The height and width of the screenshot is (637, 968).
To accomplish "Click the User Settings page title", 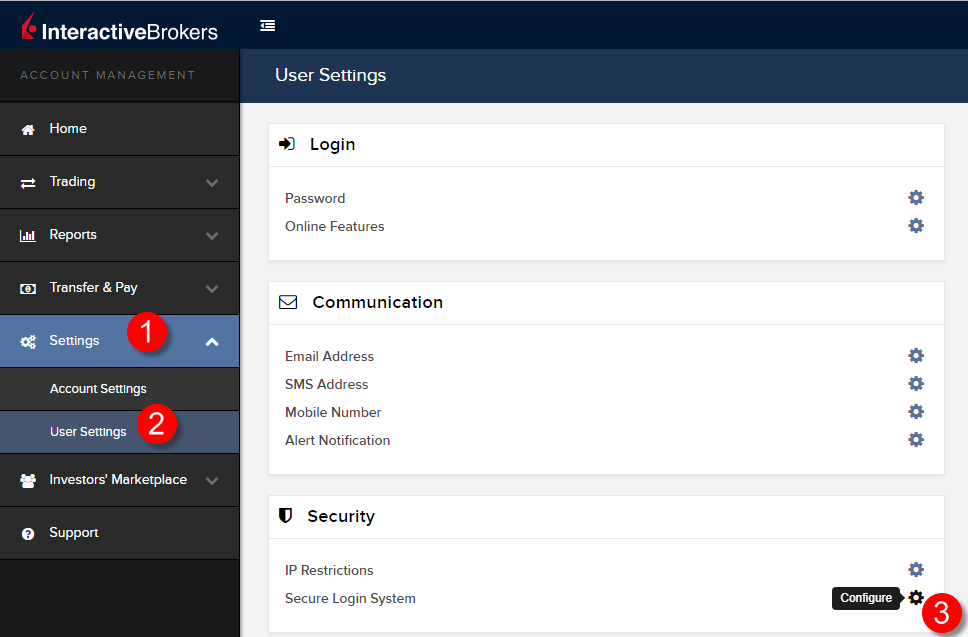I will pos(330,75).
